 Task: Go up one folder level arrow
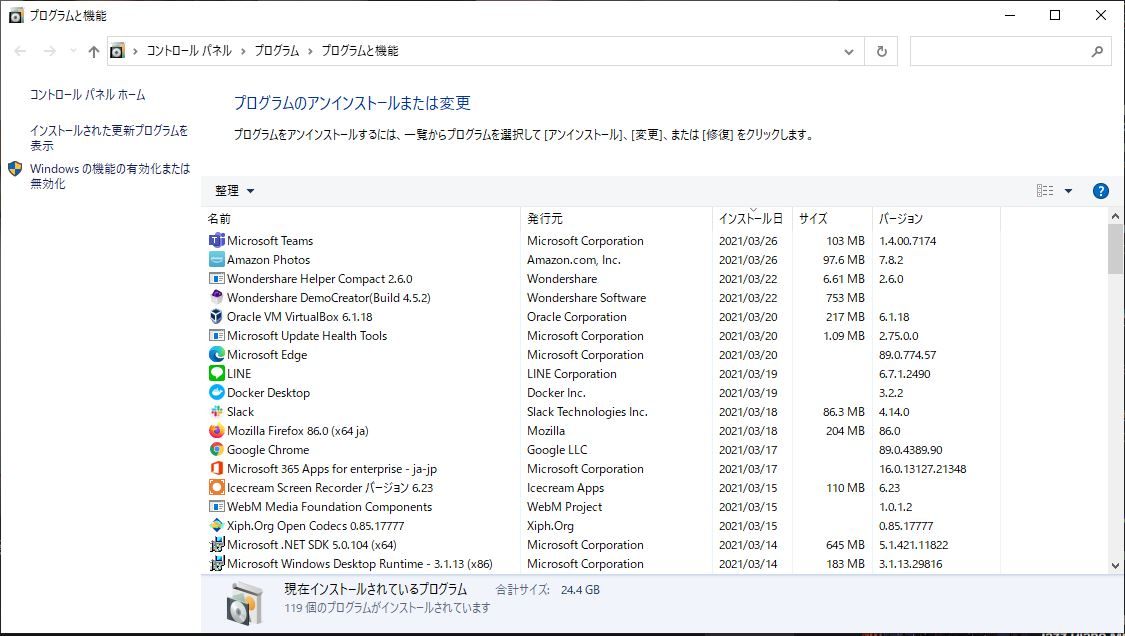click(93, 51)
